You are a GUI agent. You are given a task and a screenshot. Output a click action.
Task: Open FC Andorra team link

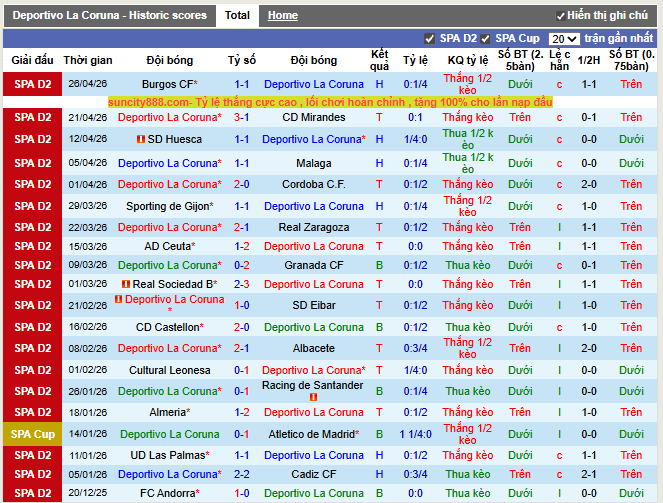[x=167, y=493]
